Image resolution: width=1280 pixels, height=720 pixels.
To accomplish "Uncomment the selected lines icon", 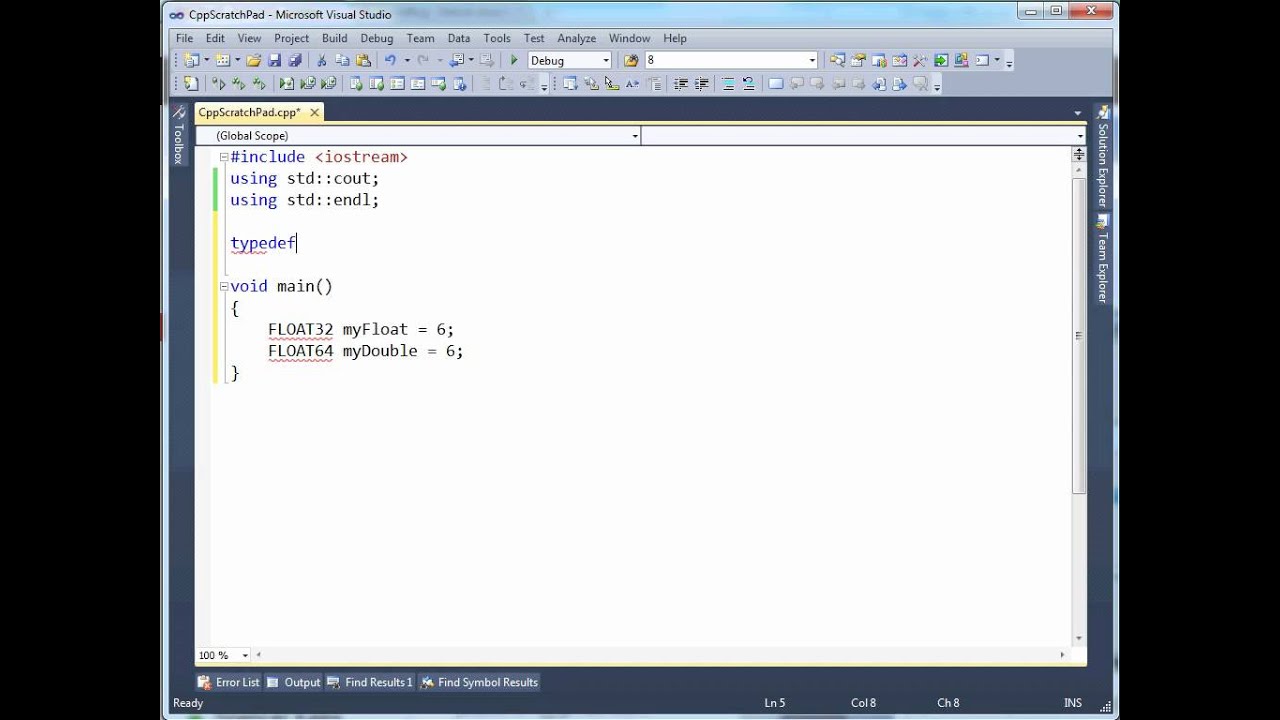I will click(x=748, y=84).
